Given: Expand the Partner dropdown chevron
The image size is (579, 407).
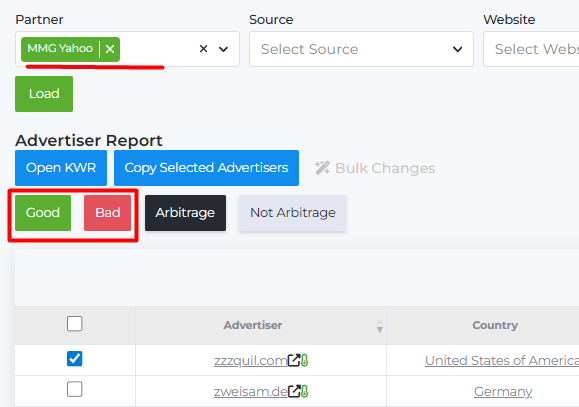Looking at the screenshot, I should pyautogui.click(x=223, y=49).
